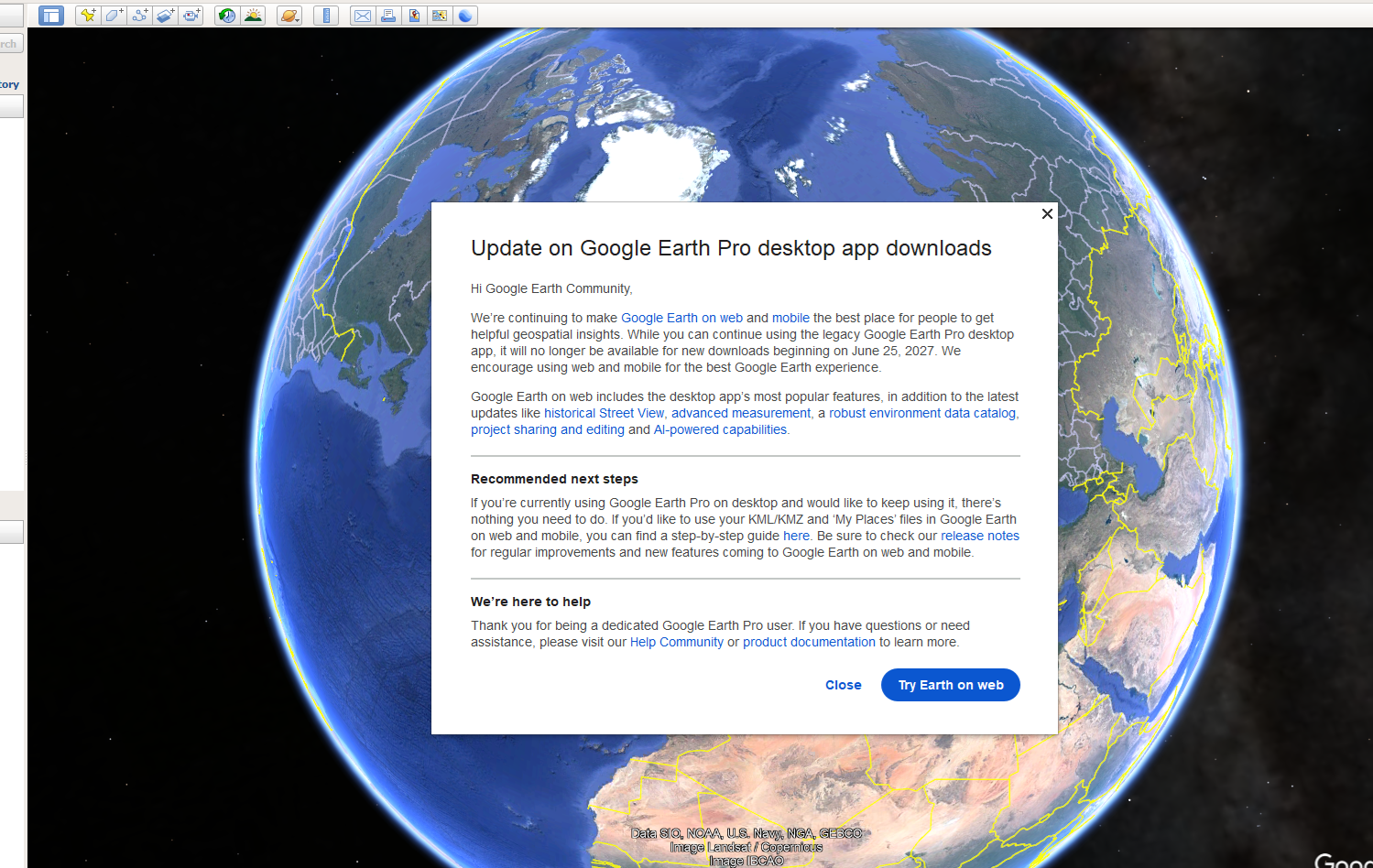Click the 'Image IBCAO' attribution text
The height and width of the screenshot is (868, 1373).
[746, 861]
